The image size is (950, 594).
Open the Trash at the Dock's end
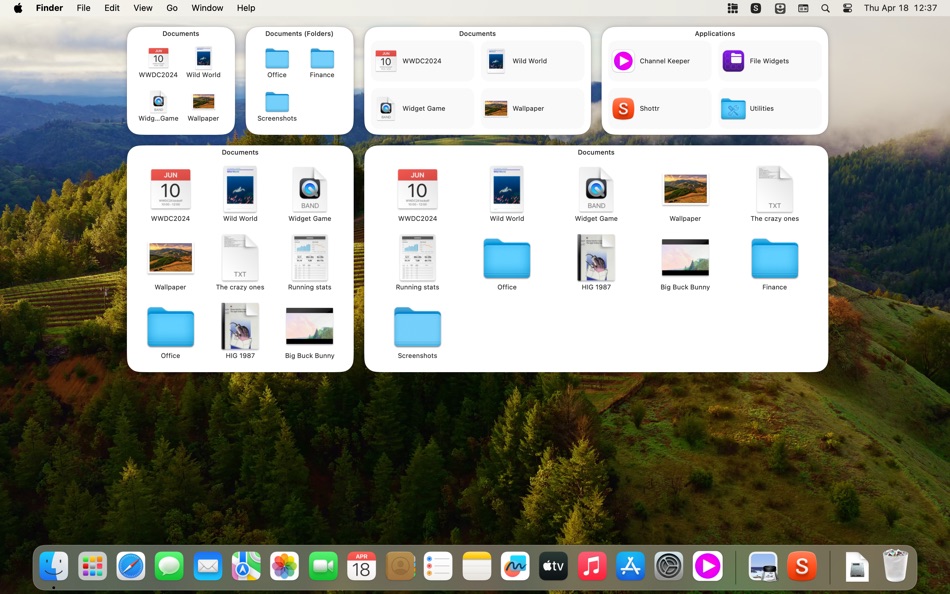click(896, 565)
